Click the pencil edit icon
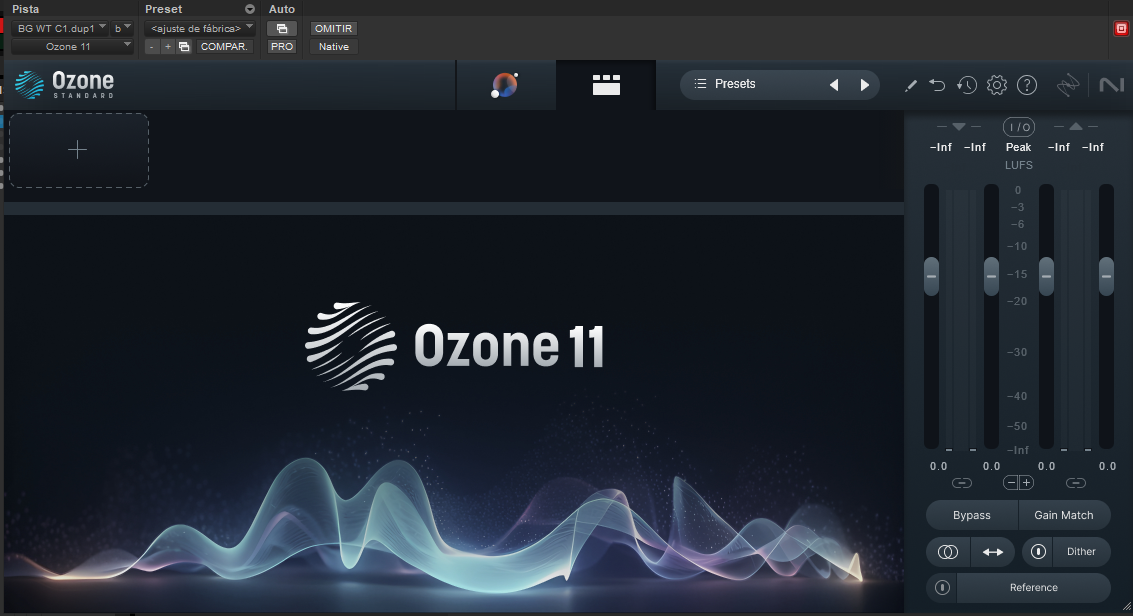This screenshot has width=1133, height=616. tap(910, 85)
